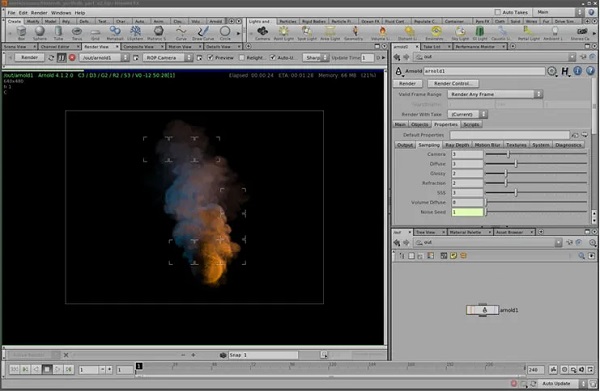Click the Arnold node name field
The image size is (600, 391).
click(x=484, y=71)
